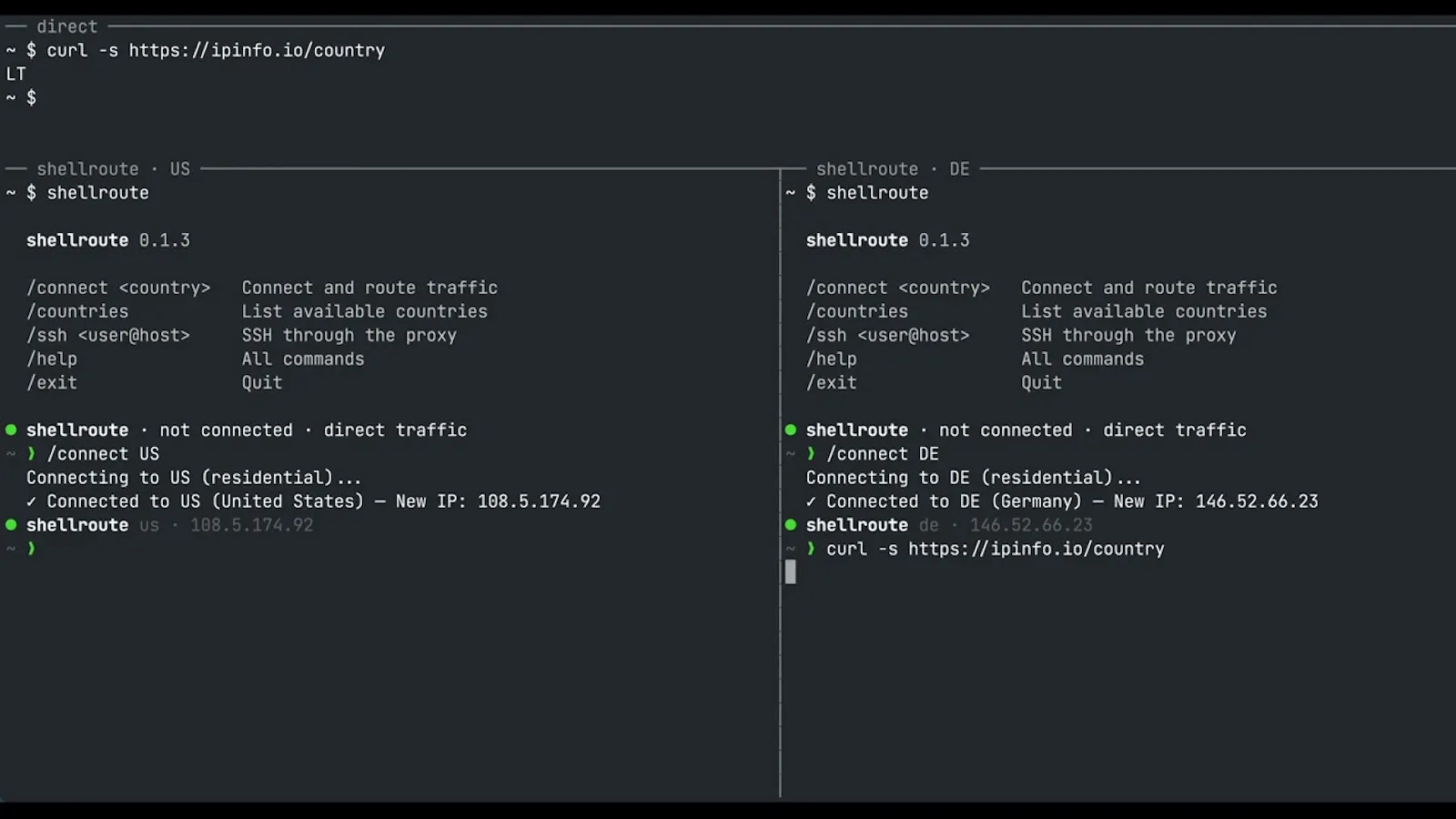Screen dimensions: 1456x819
Task: Click green status dot beside 'us · 108.5.174.92'
Action: click(11, 524)
